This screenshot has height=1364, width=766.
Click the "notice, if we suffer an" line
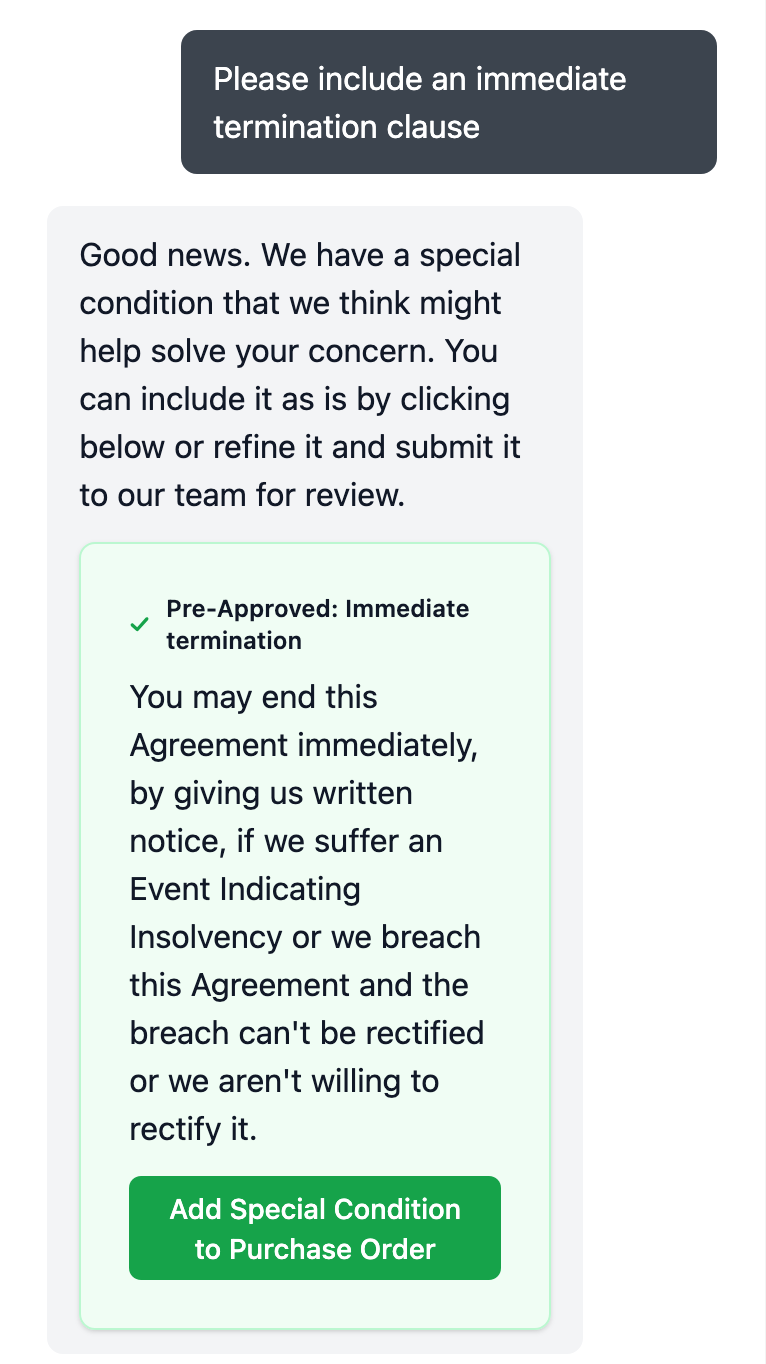(x=286, y=841)
